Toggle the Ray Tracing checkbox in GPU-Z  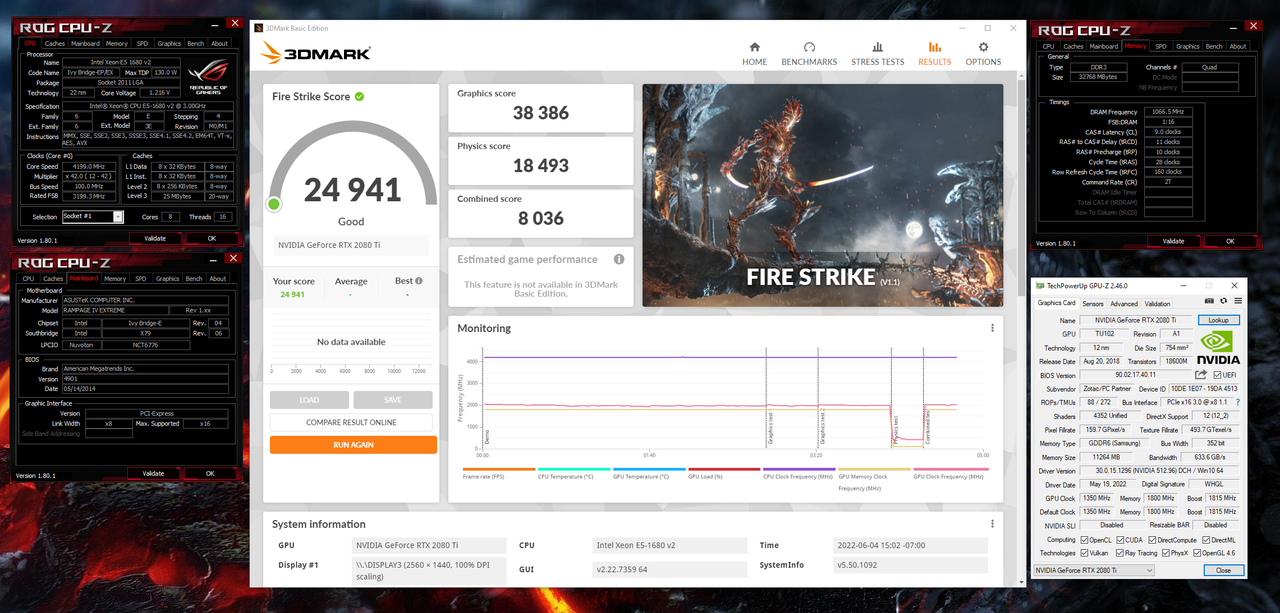coord(1121,552)
